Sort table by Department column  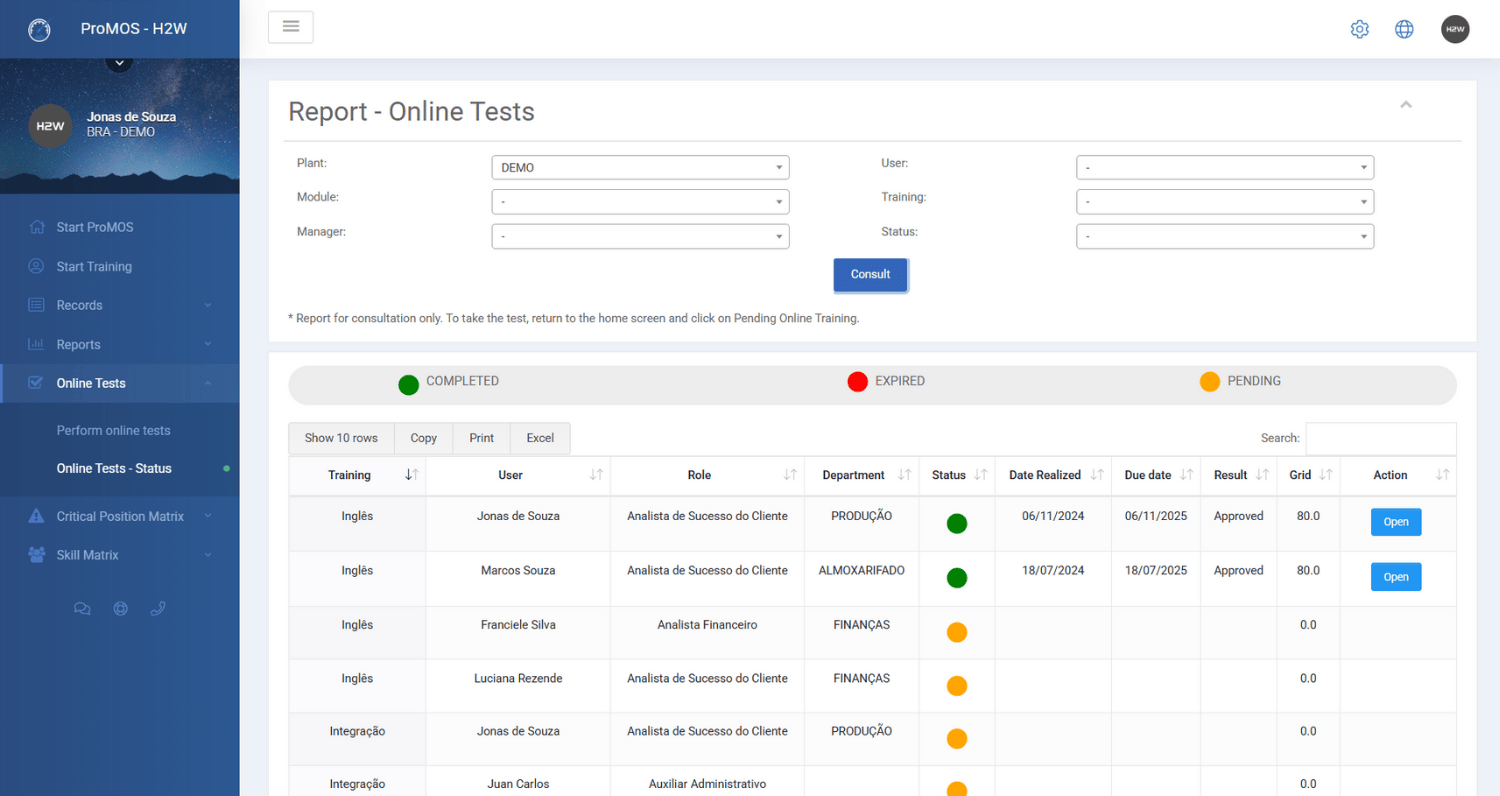[861, 475]
